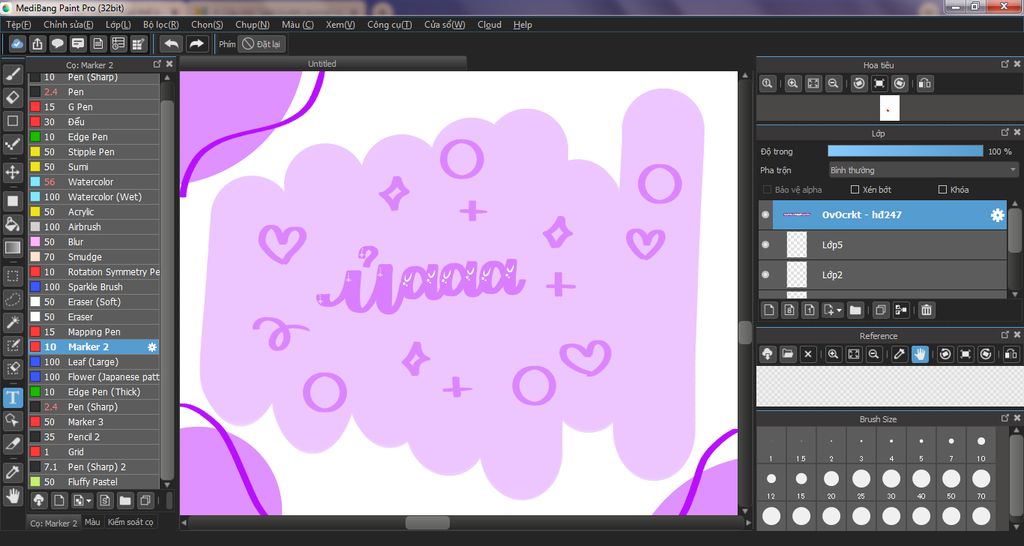1024x546 pixels.
Task: Select the Sparkle Brush
Action: (93, 287)
